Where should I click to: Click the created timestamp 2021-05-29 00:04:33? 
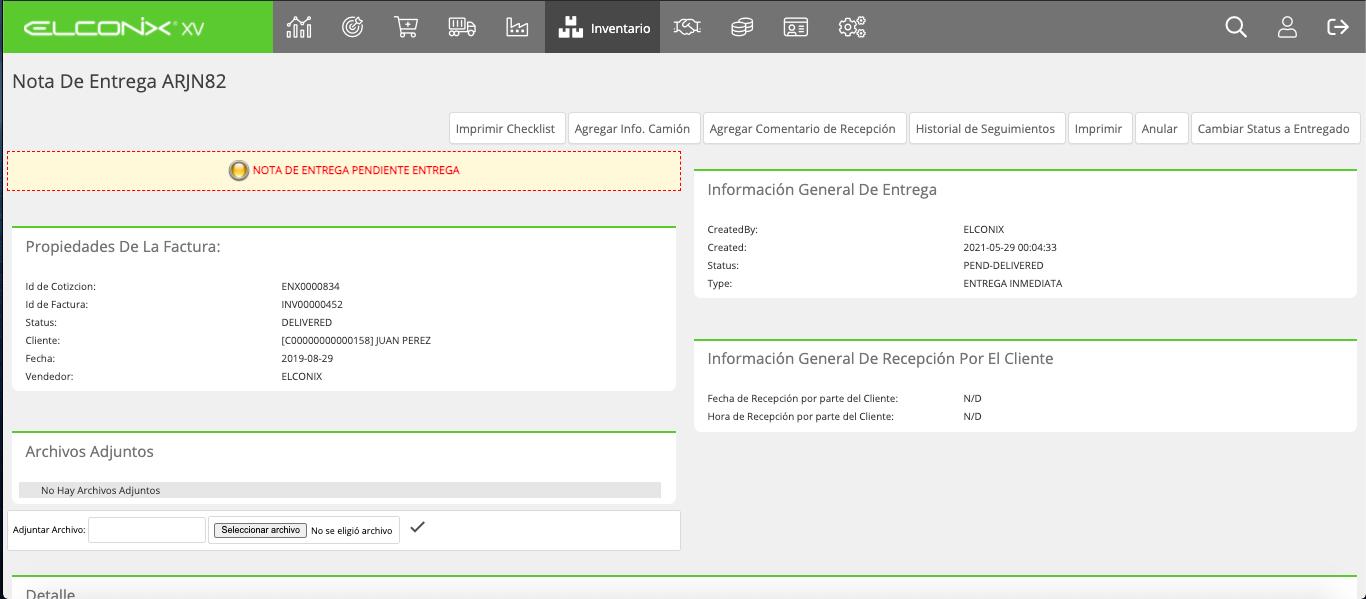1010,247
